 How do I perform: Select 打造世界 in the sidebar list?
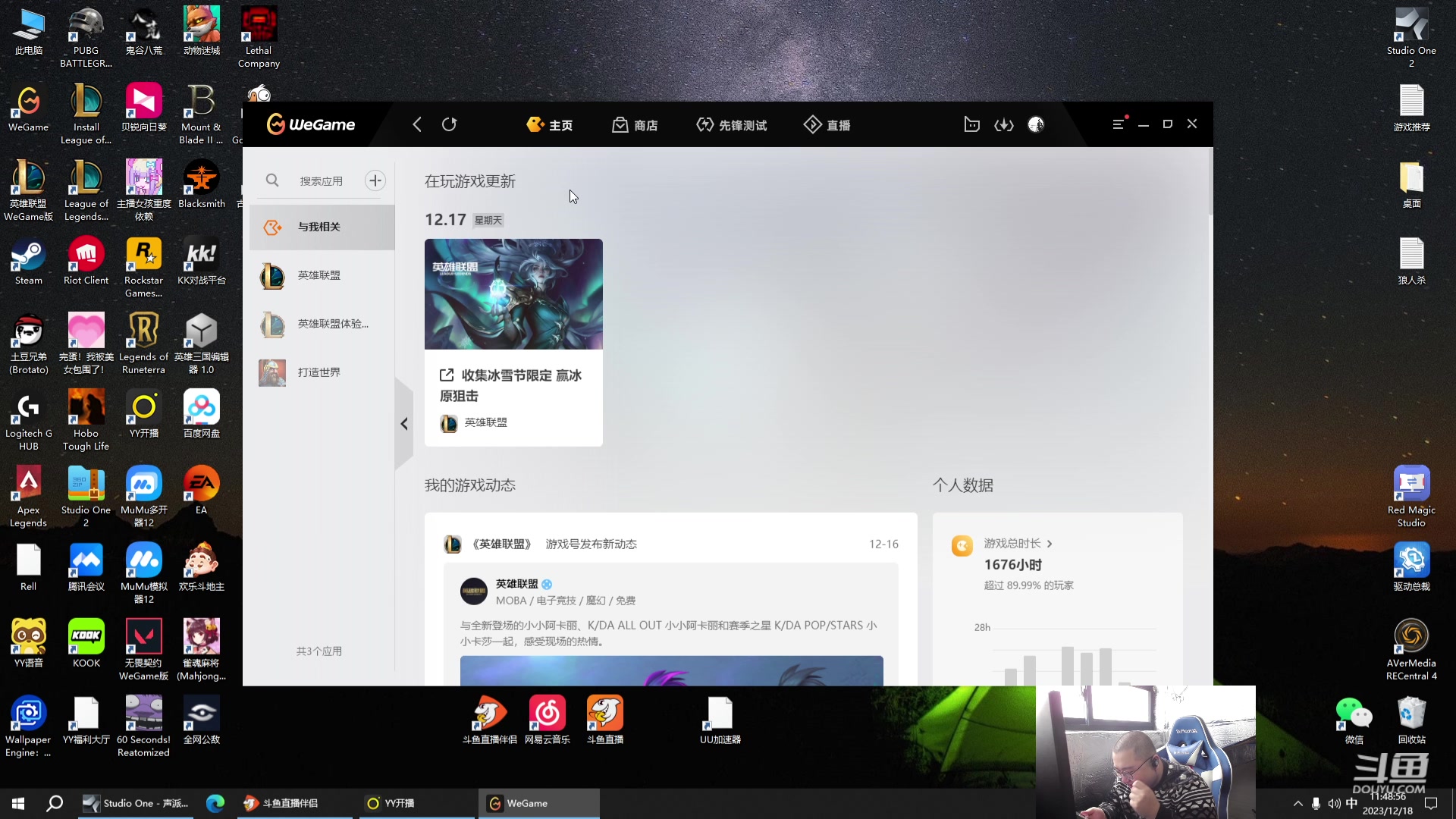pyautogui.click(x=319, y=372)
